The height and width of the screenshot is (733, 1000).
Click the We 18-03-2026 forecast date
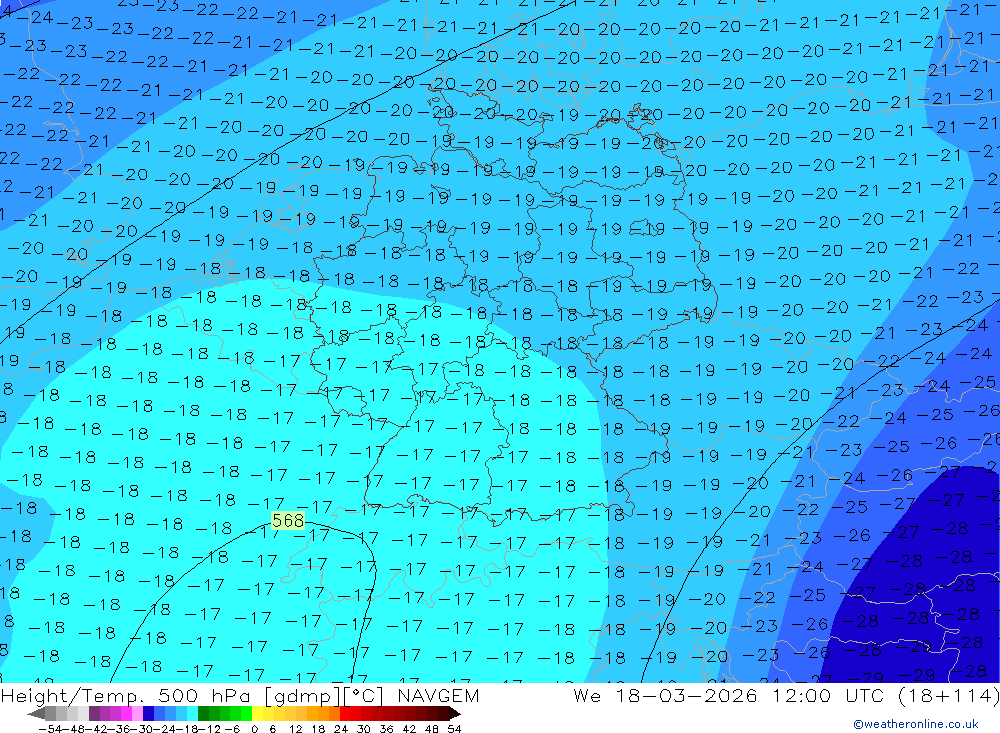pyautogui.click(x=665, y=696)
